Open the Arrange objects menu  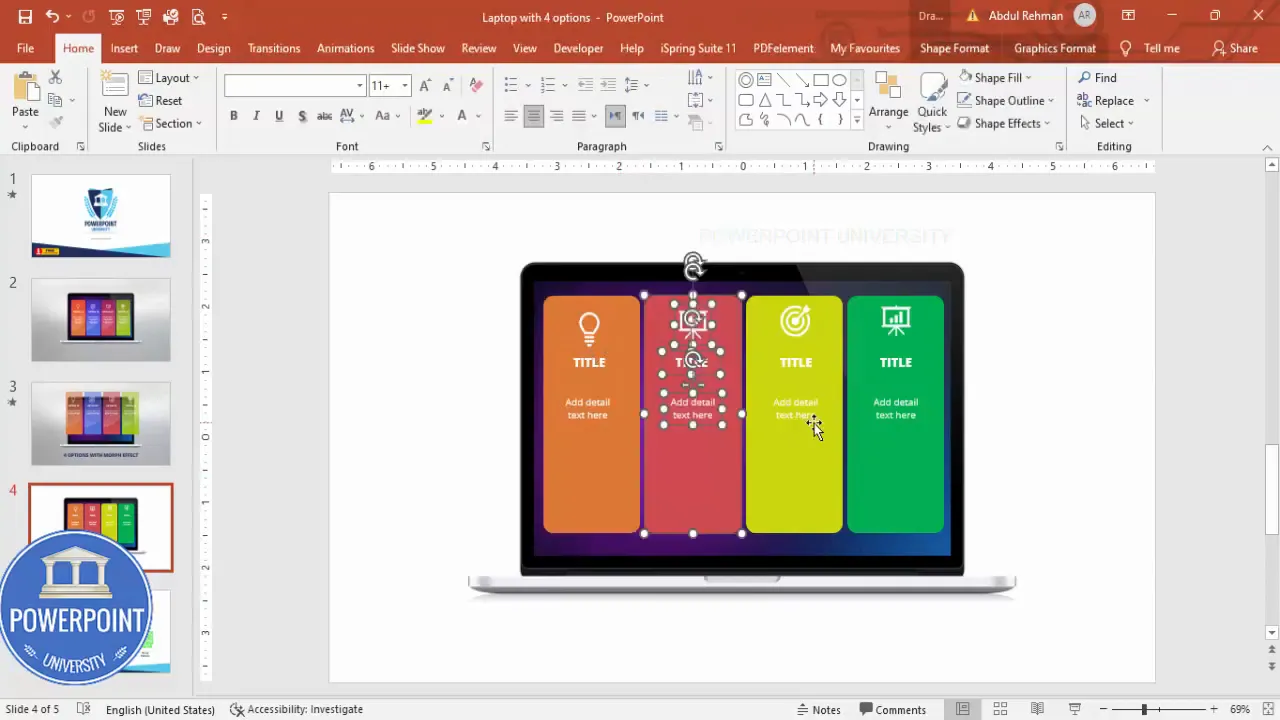click(x=888, y=101)
